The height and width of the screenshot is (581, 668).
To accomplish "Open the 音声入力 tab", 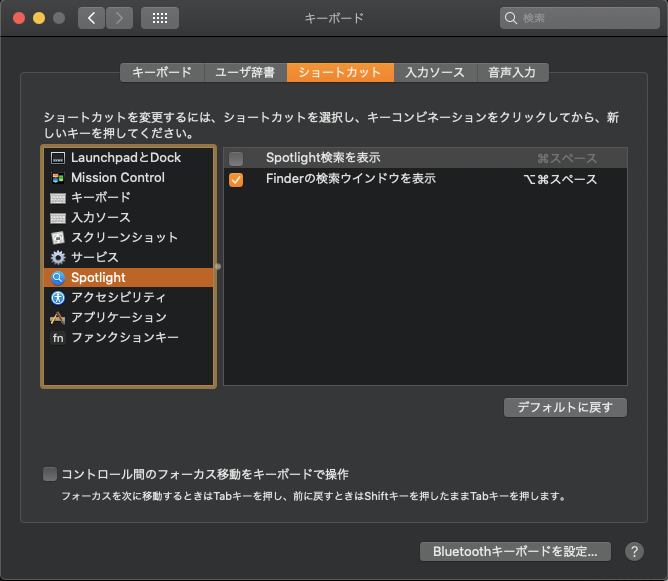I will pyautogui.click(x=513, y=72).
